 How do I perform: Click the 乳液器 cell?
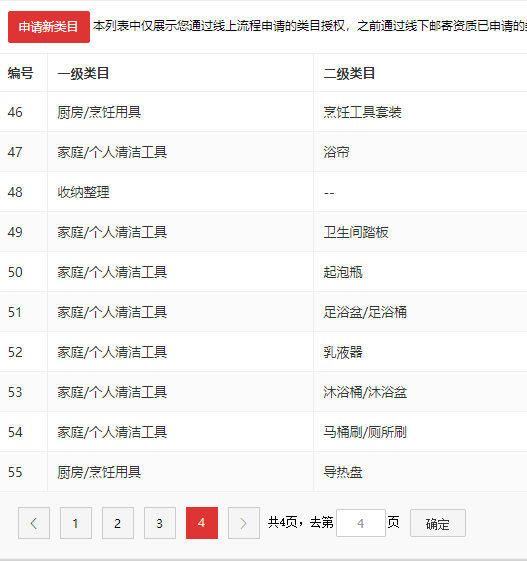tap(343, 352)
